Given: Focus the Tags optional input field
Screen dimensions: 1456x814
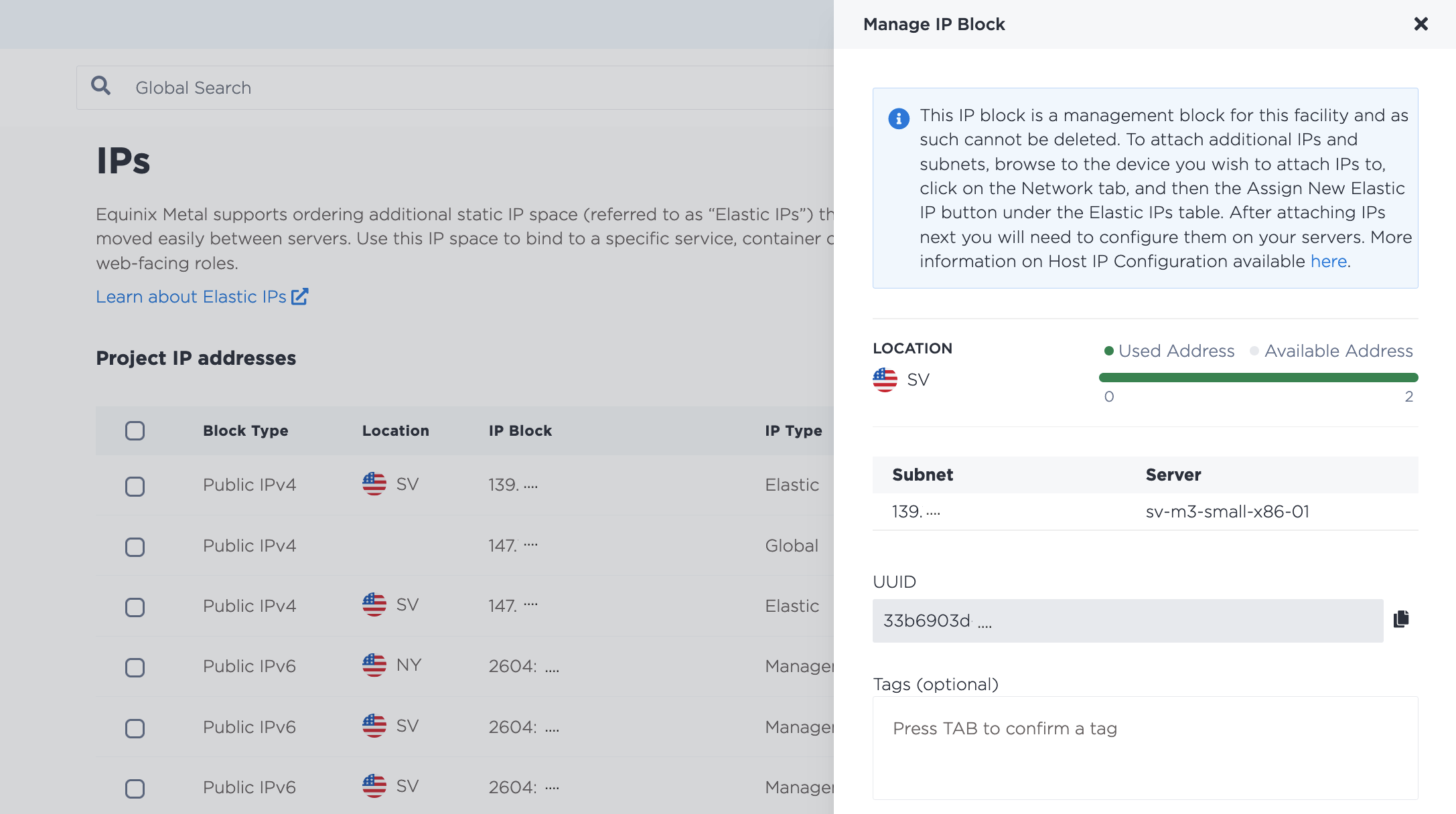Looking at the screenshot, I should pos(1145,748).
